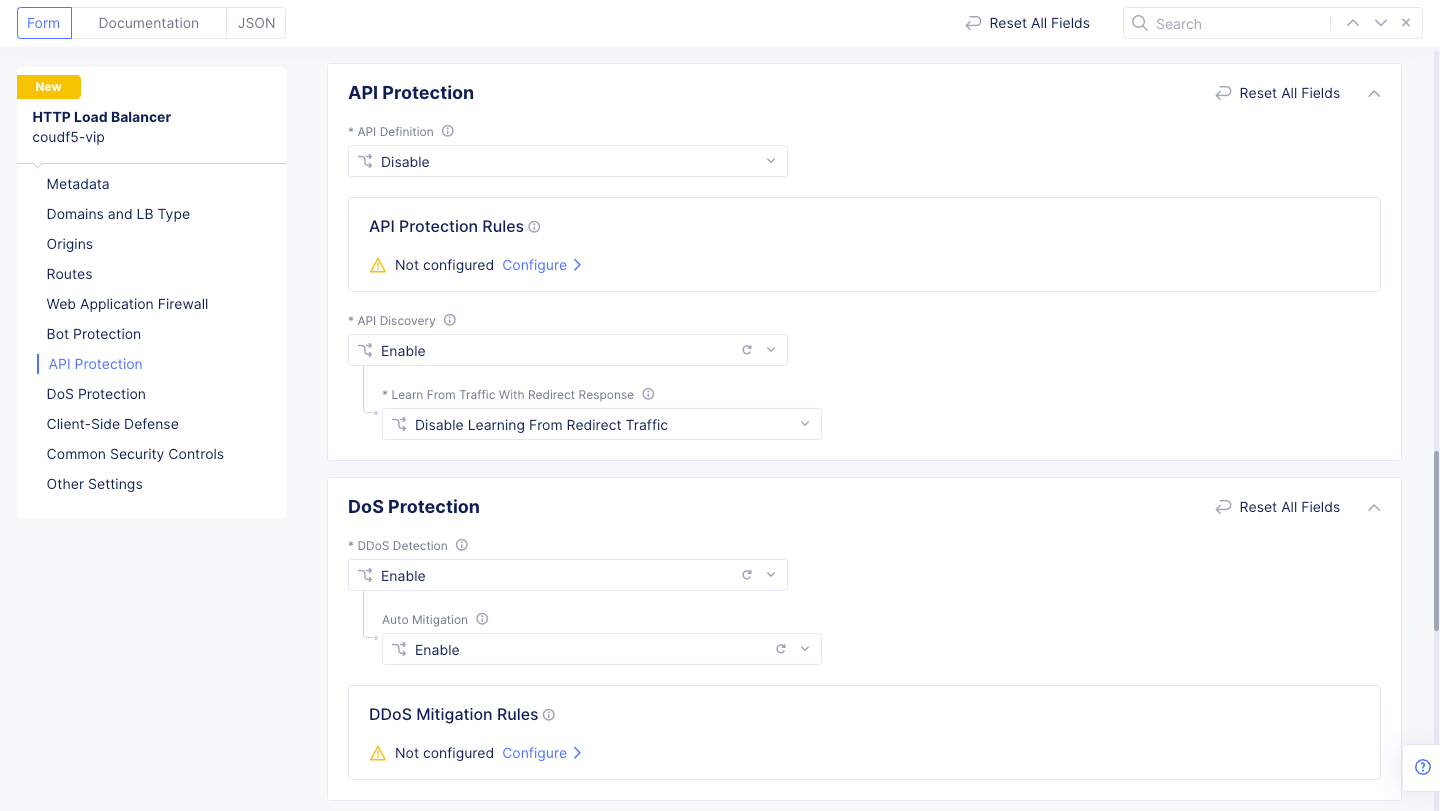The image size is (1440, 811).
Task: Click the refresh icon in the Auto Mitigation field
Action: pos(780,649)
